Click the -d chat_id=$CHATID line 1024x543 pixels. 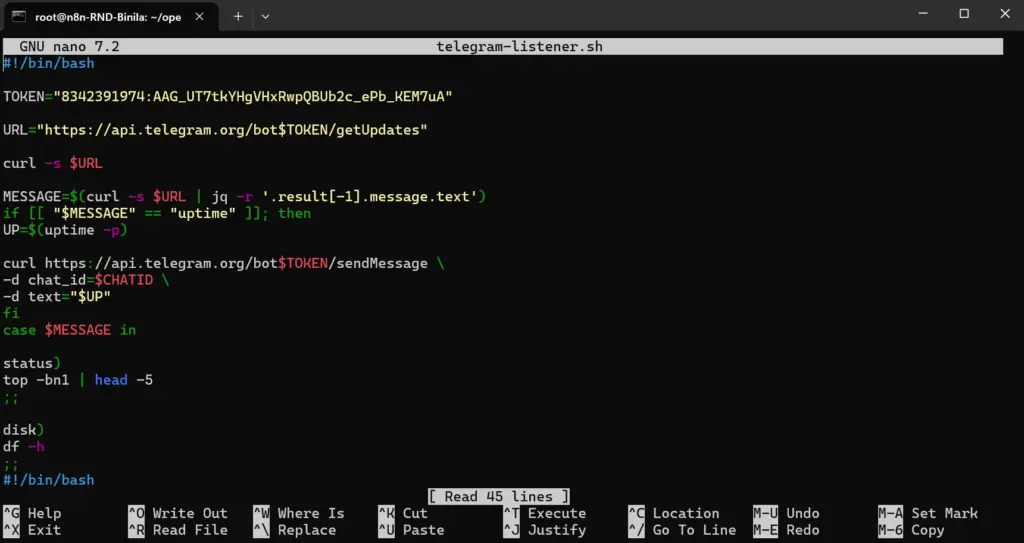click(86, 280)
